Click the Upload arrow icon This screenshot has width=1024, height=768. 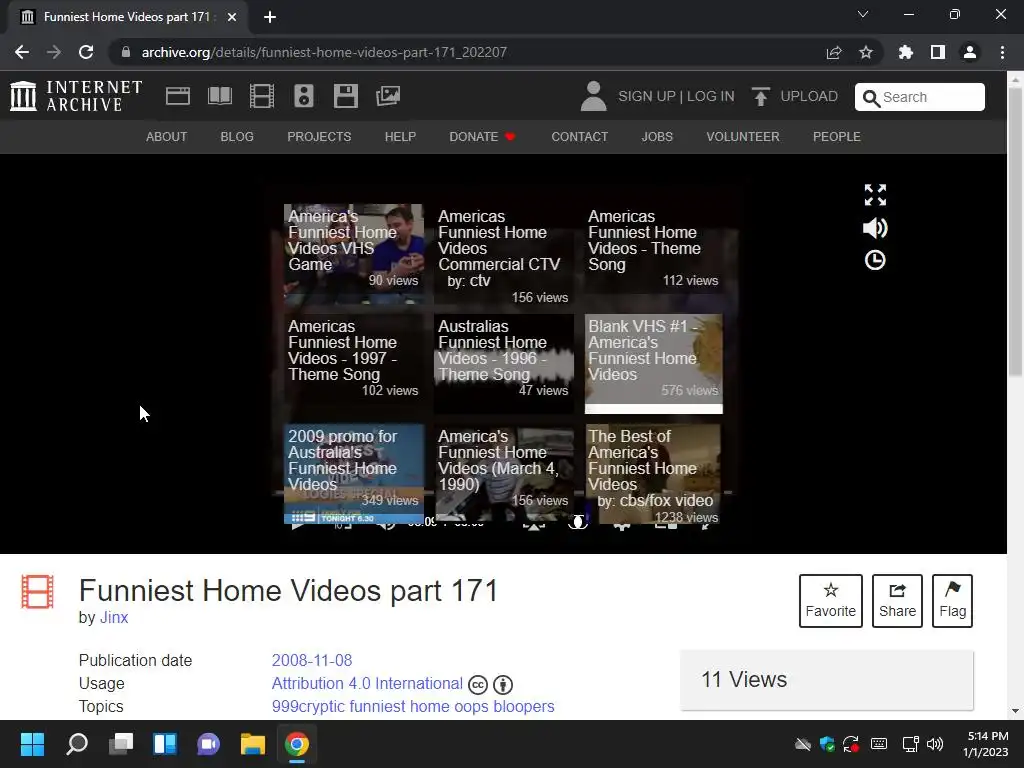tap(760, 97)
